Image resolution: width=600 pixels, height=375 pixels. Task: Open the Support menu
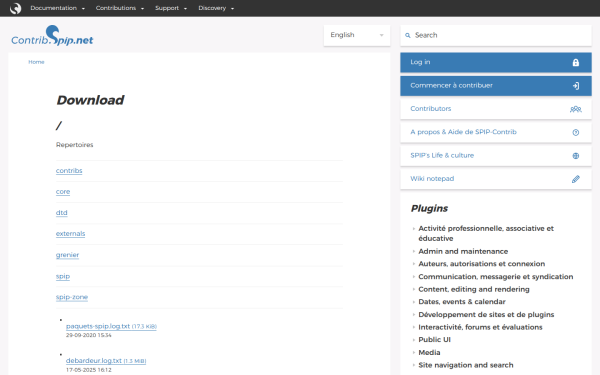(x=171, y=8)
